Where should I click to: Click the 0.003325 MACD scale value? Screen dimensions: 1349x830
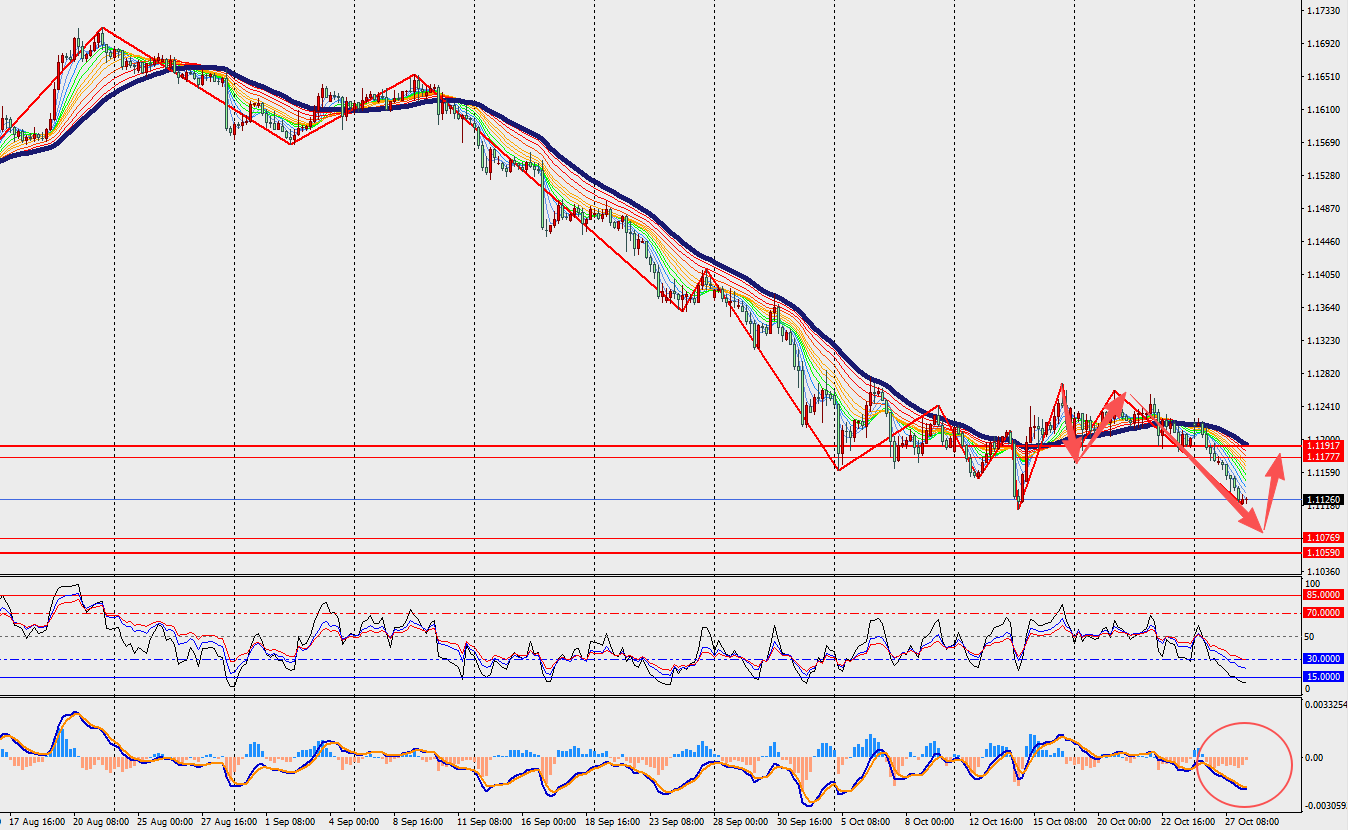1327,705
